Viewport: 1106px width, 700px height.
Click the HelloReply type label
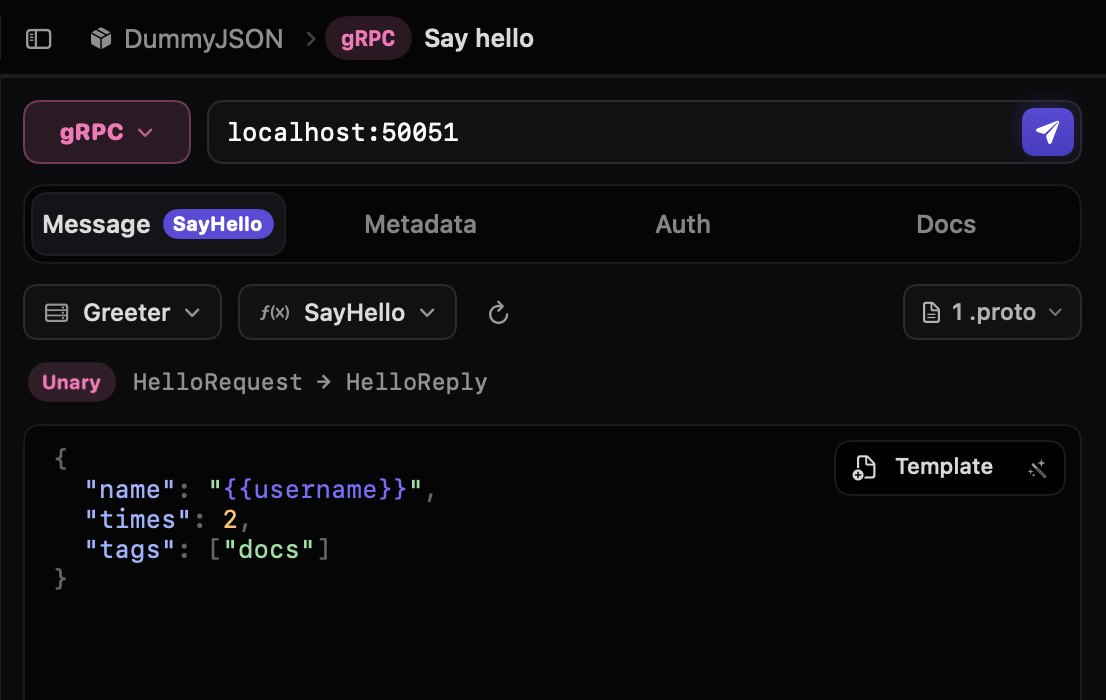coord(416,382)
